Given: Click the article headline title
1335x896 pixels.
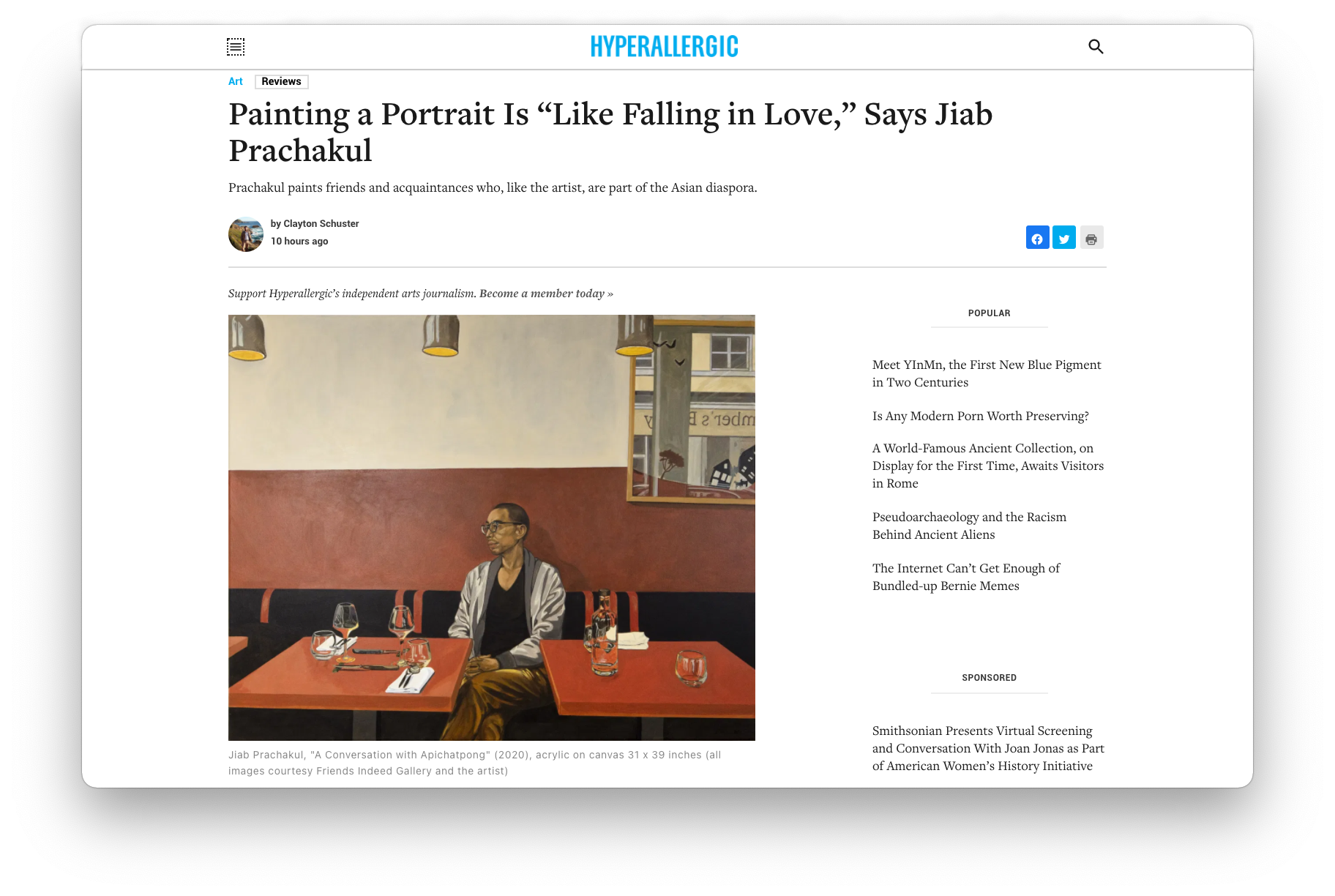Looking at the screenshot, I should [x=610, y=132].
